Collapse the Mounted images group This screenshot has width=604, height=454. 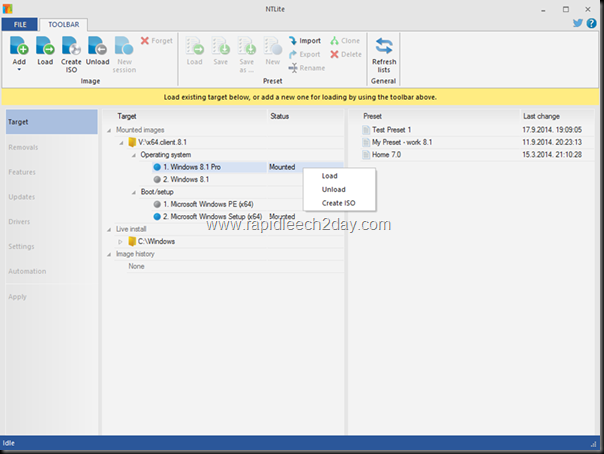(109, 131)
